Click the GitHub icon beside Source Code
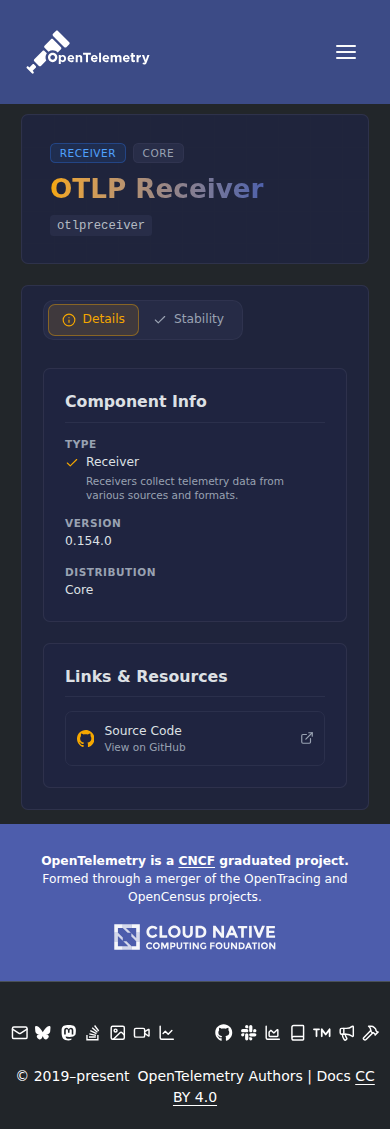Image resolution: width=390 pixels, height=1129 pixels. click(x=86, y=738)
